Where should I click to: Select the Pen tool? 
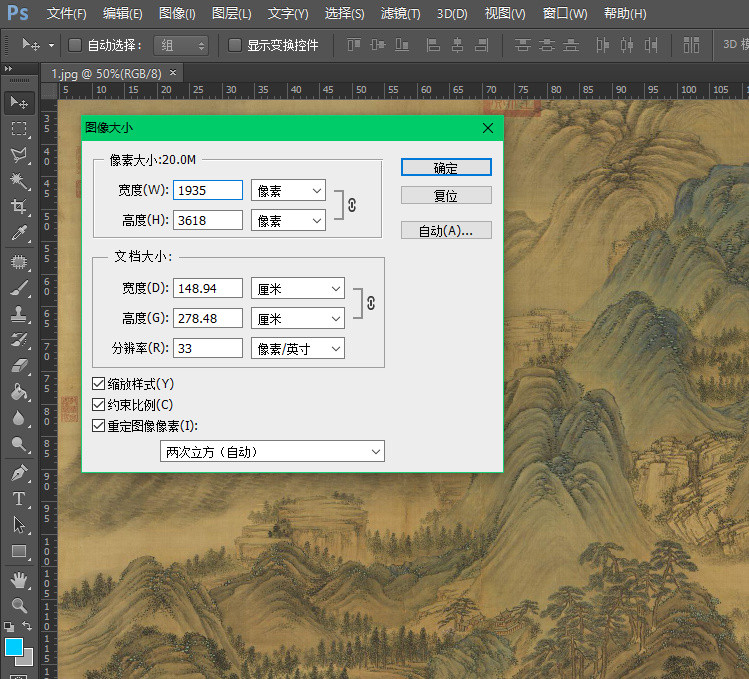tap(19, 473)
